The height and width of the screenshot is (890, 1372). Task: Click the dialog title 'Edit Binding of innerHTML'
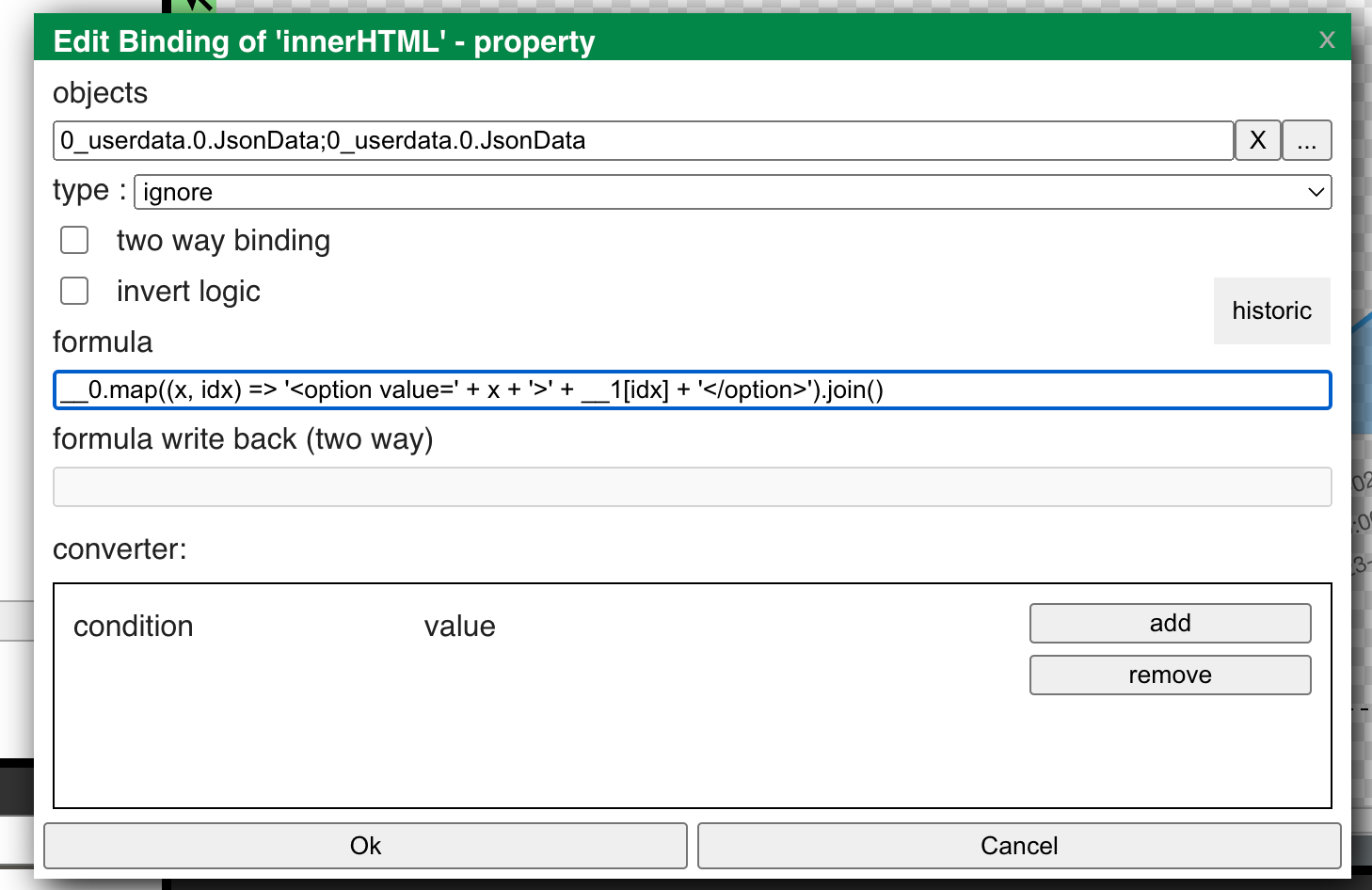[324, 41]
